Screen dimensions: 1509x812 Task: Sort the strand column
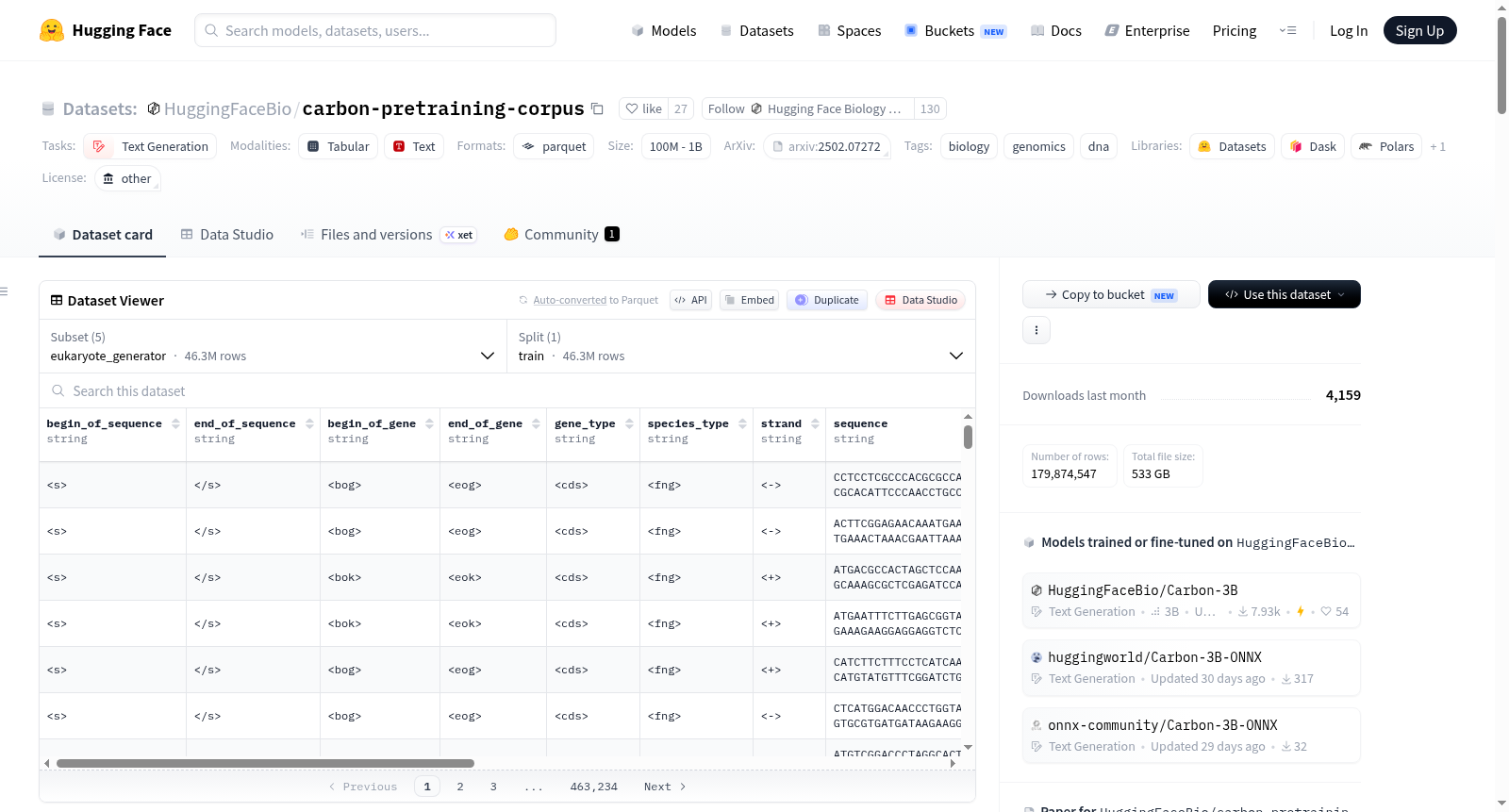[x=816, y=423]
